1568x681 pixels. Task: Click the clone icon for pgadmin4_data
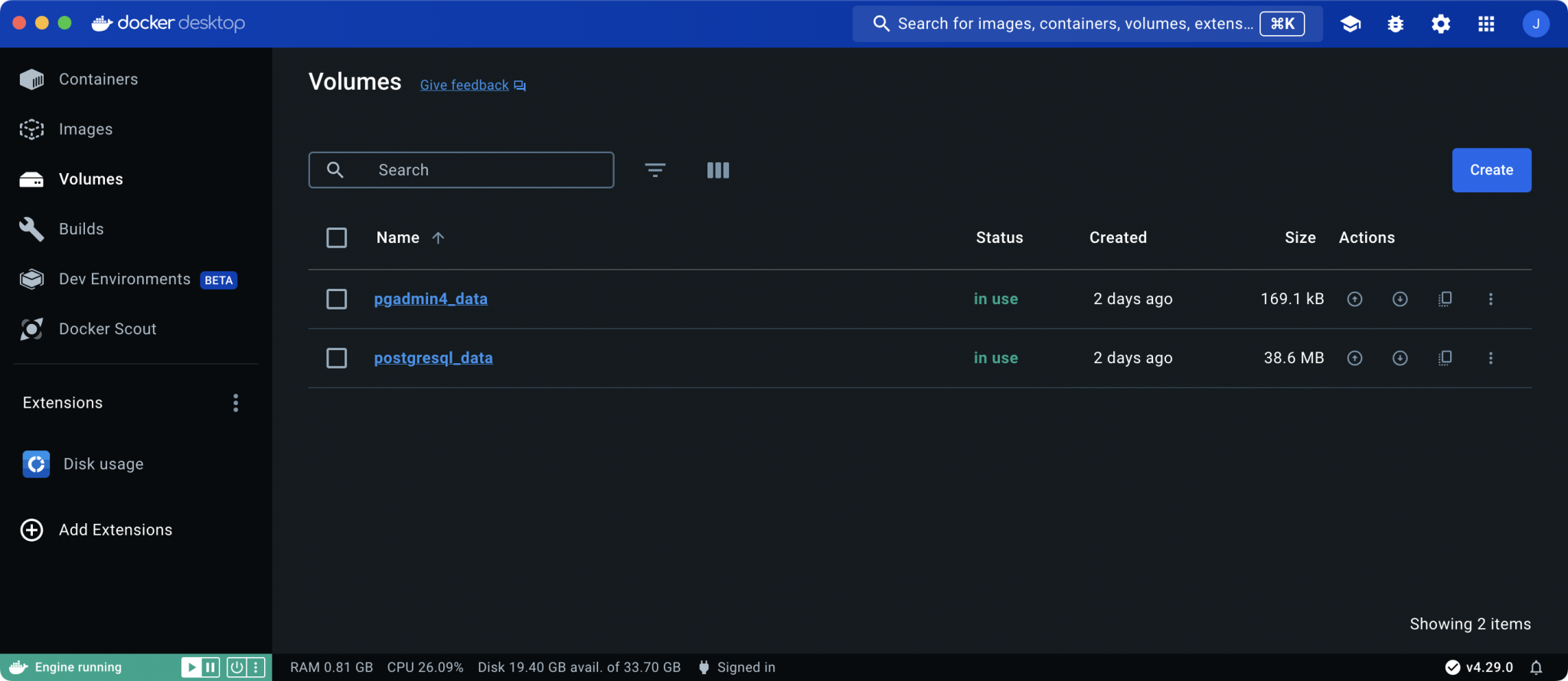[1445, 299]
